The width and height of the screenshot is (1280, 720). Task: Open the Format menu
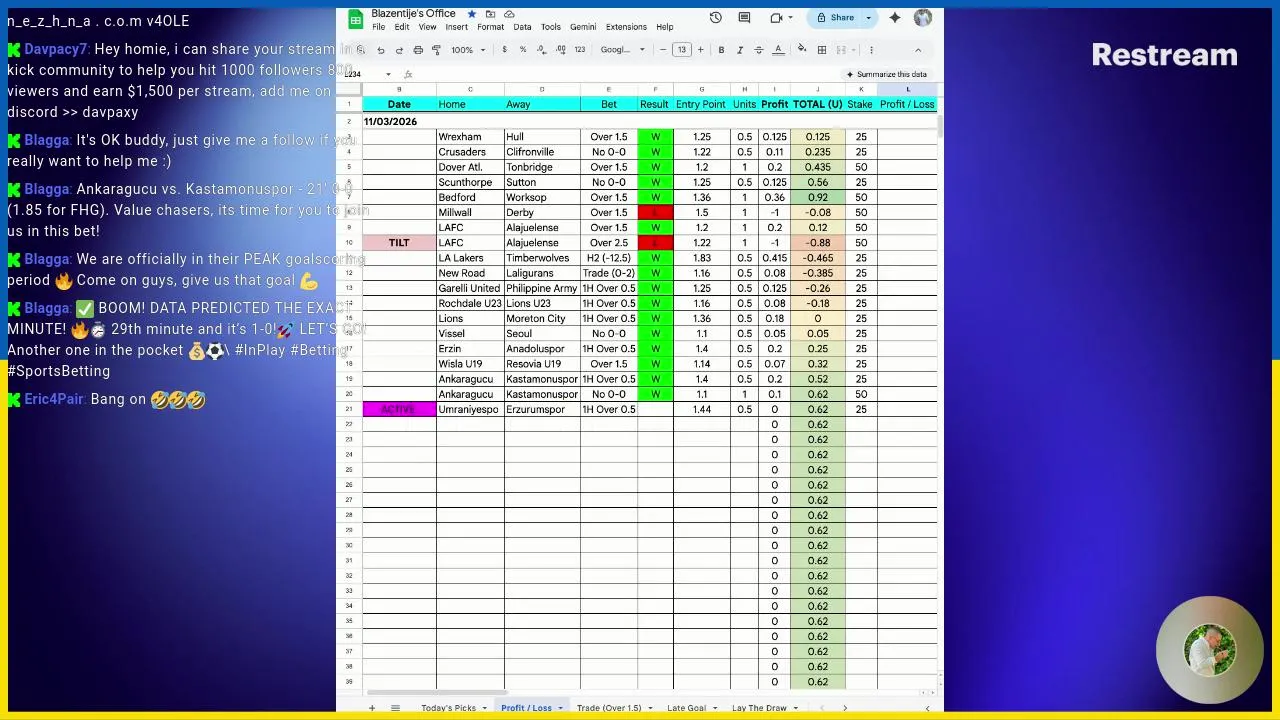click(x=490, y=27)
